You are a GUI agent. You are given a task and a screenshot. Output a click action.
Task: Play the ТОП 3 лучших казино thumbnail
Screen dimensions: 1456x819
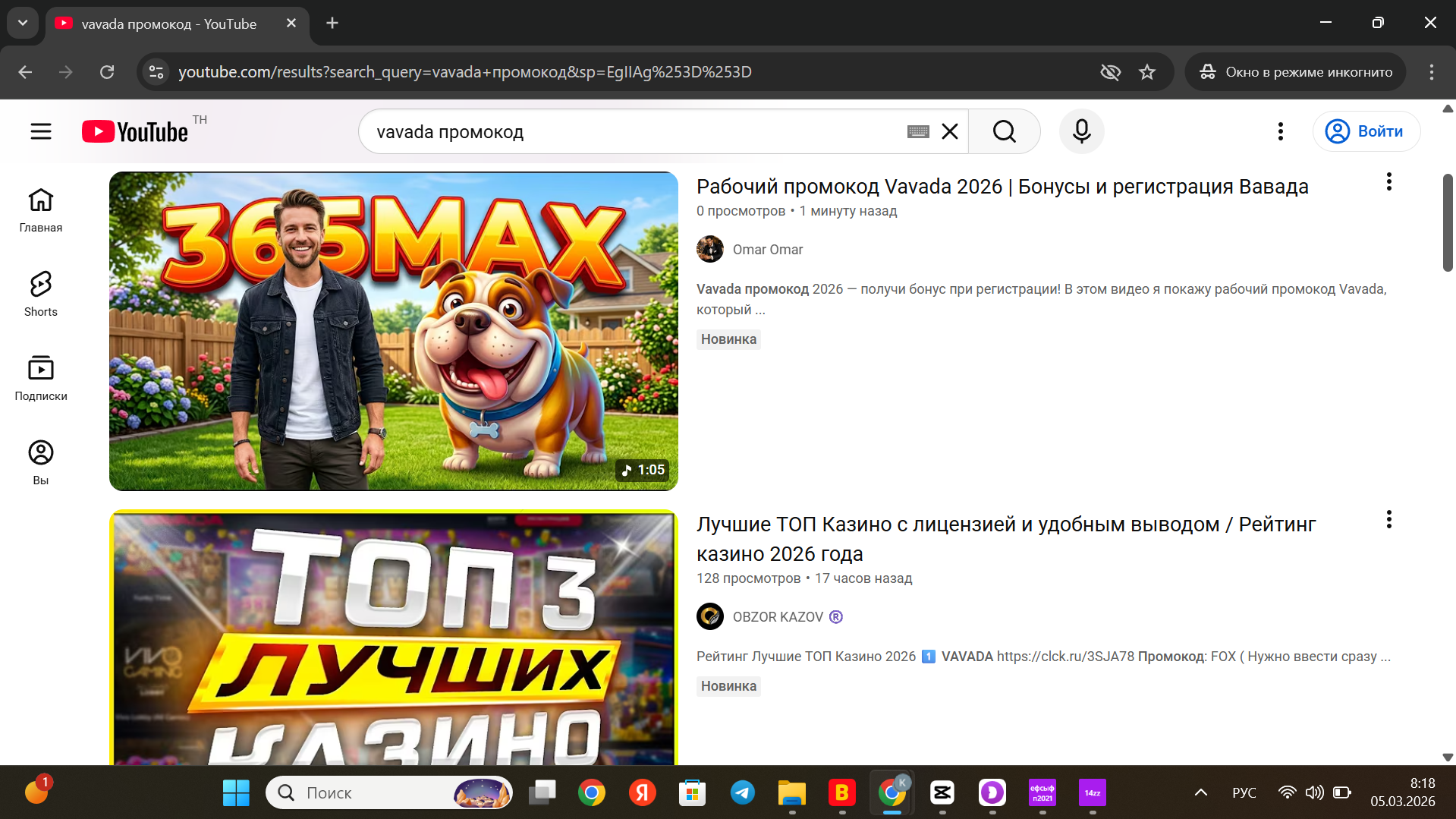(x=394, y=637)
